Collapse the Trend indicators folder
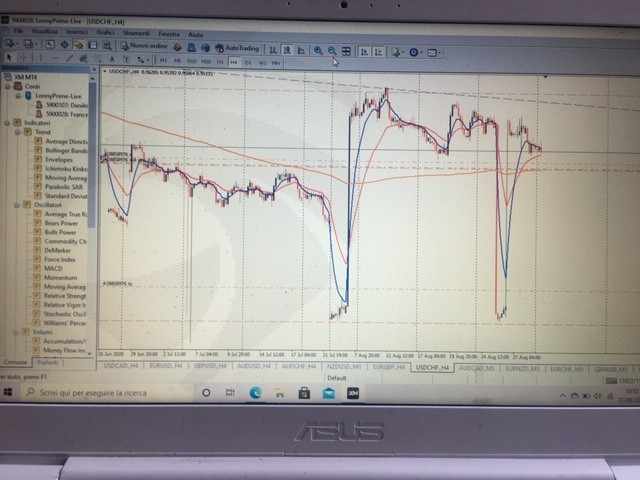Viewport: 640px width, 480px height. [x=18, y=132]
